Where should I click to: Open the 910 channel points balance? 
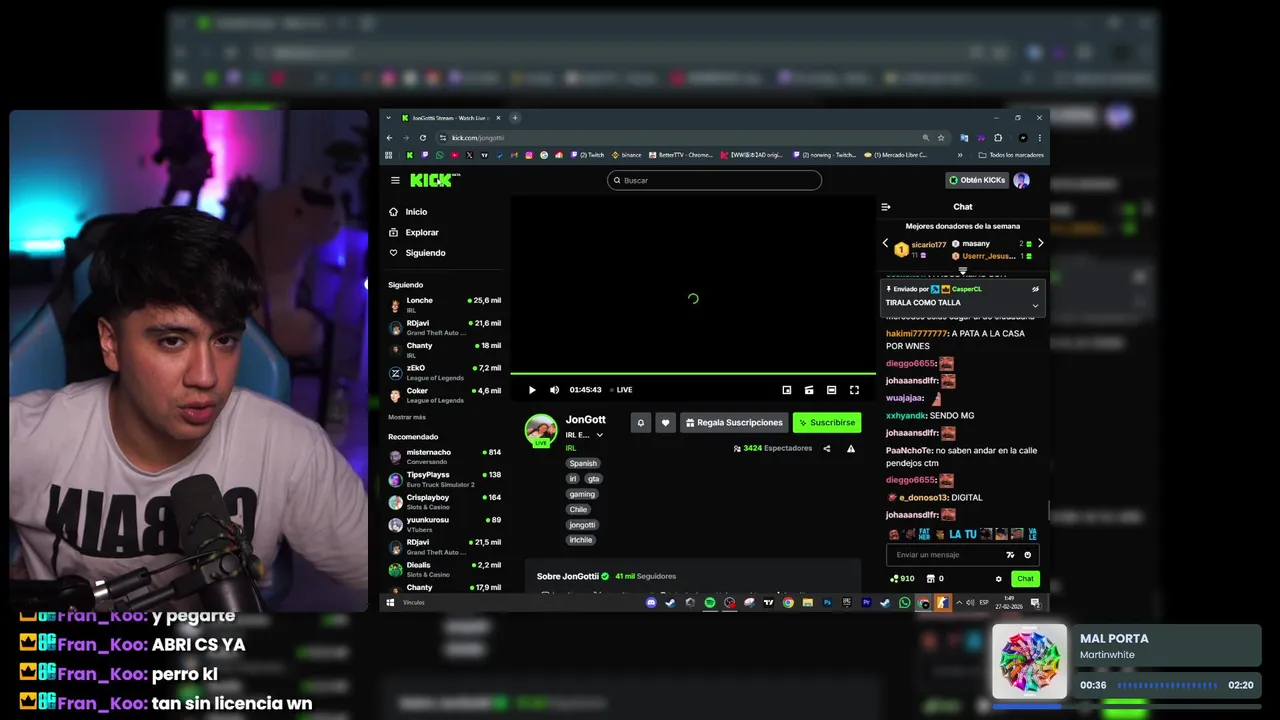tap(902, 579)
